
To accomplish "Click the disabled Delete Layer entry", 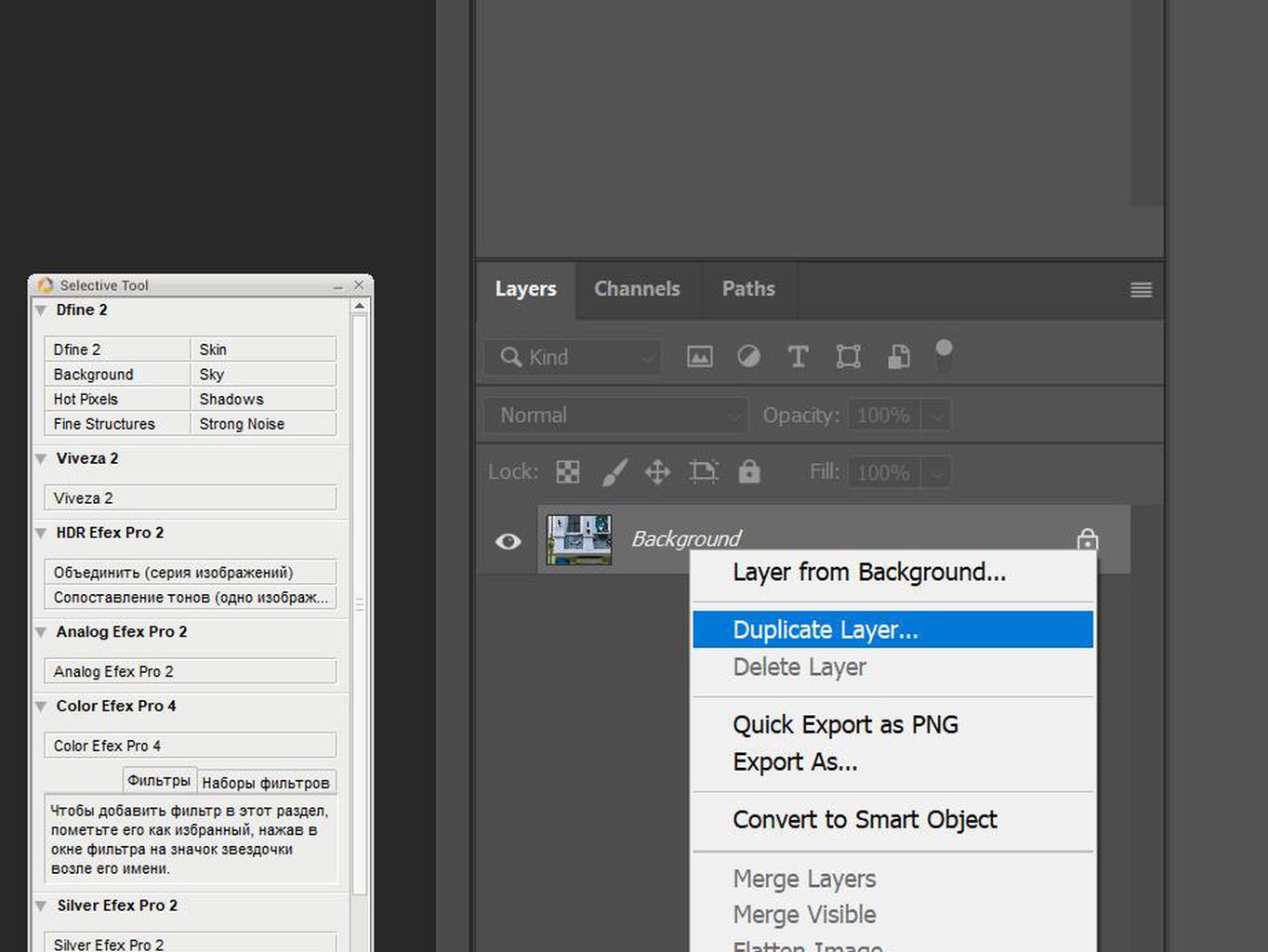I will [892, 668].
